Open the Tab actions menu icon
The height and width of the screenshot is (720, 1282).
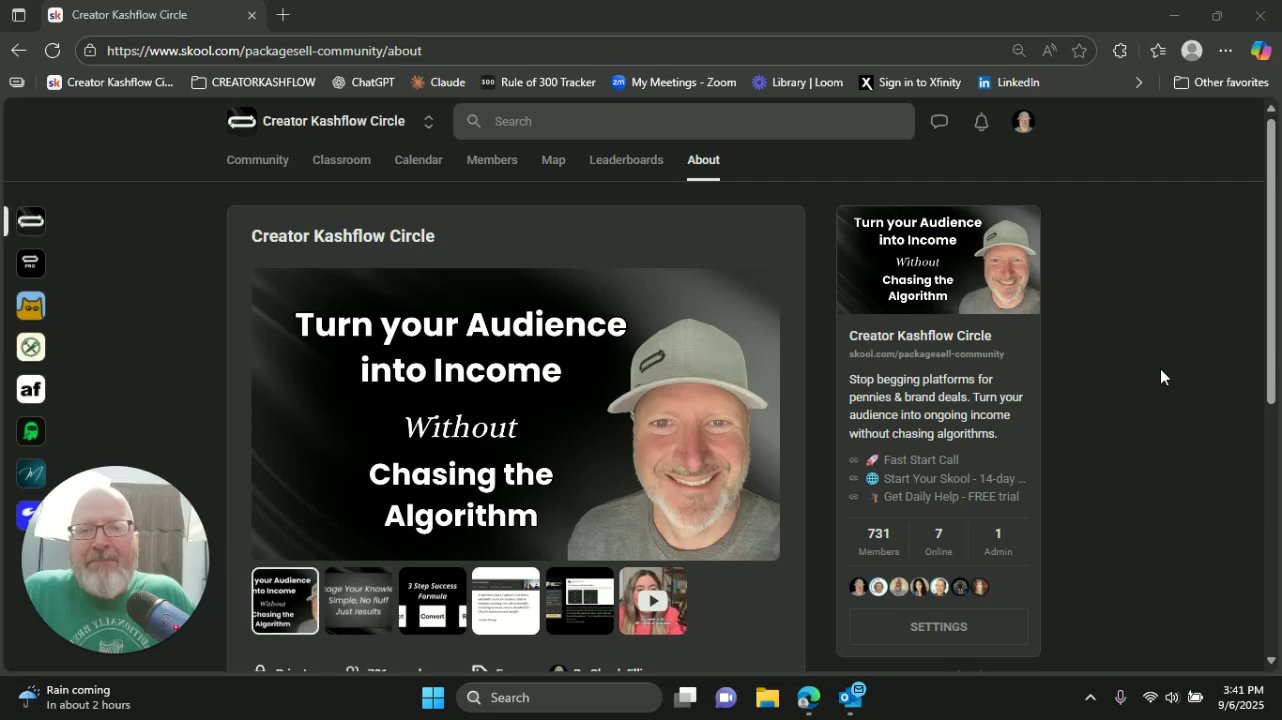[x=18, y=15]
